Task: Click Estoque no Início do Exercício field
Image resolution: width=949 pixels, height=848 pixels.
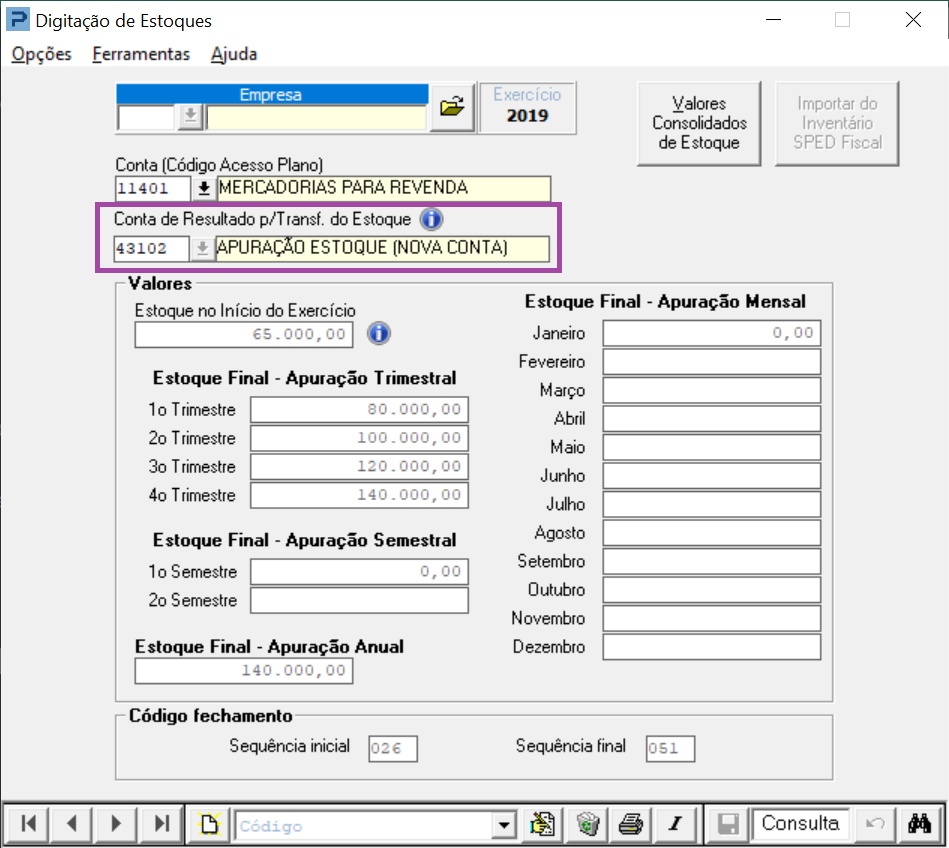Action: (244, 335)
